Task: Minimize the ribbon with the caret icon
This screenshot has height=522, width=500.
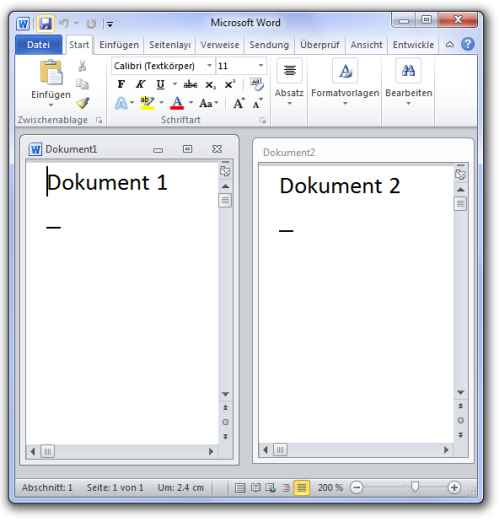Action: (x=450, y=44)
